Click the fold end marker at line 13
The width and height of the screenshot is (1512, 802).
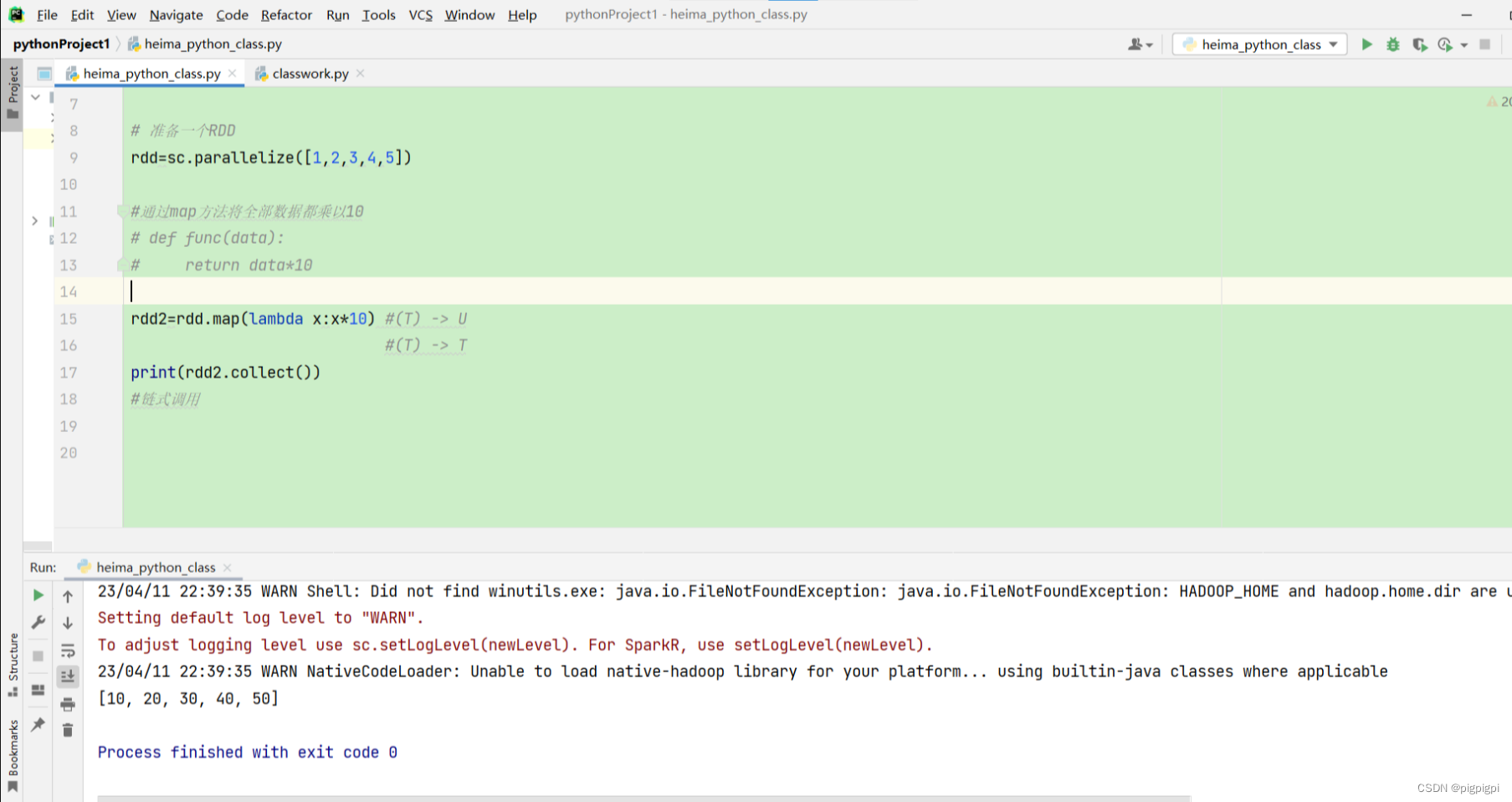click(x=122, y=265)
